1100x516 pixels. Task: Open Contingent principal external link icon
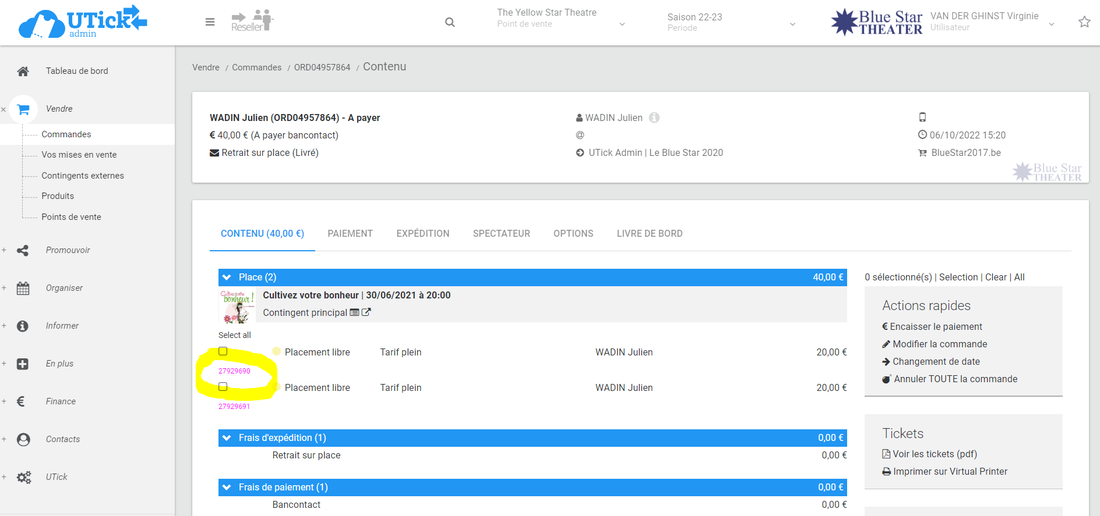366,313
